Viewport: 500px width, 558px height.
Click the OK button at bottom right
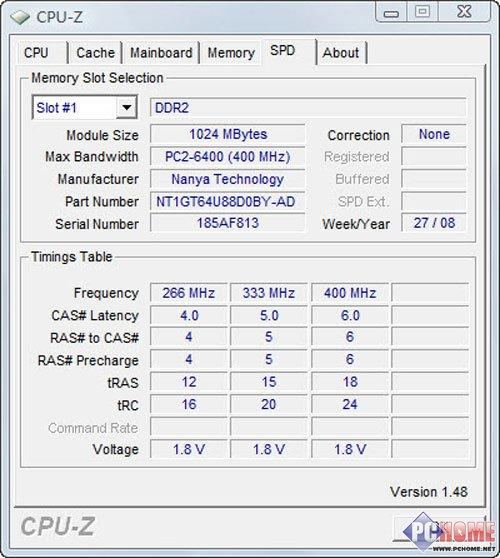[440, 528]
